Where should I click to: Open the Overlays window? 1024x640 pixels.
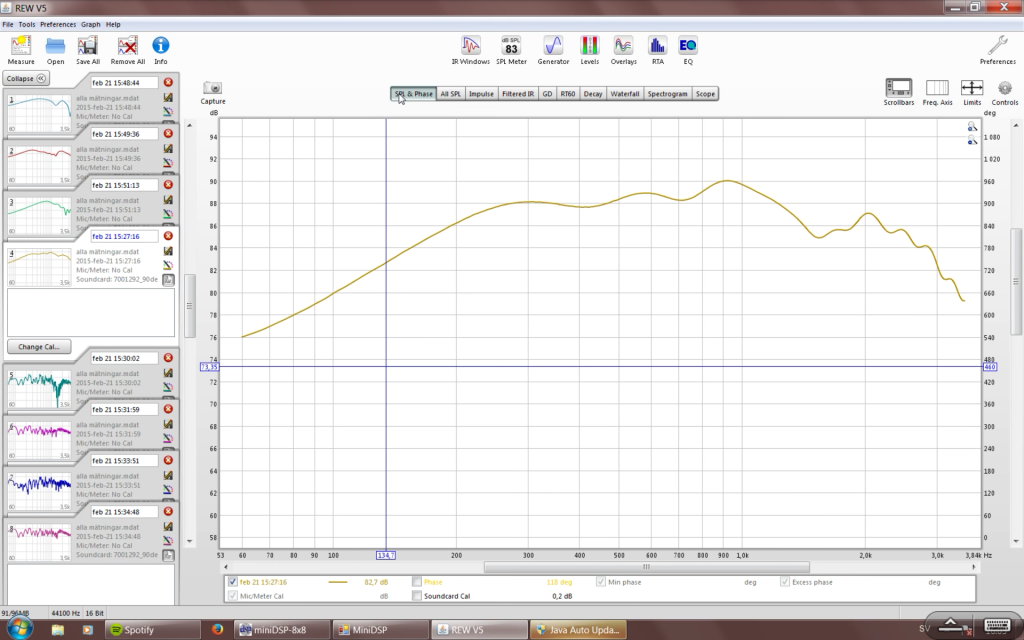(x=623, y=50)
